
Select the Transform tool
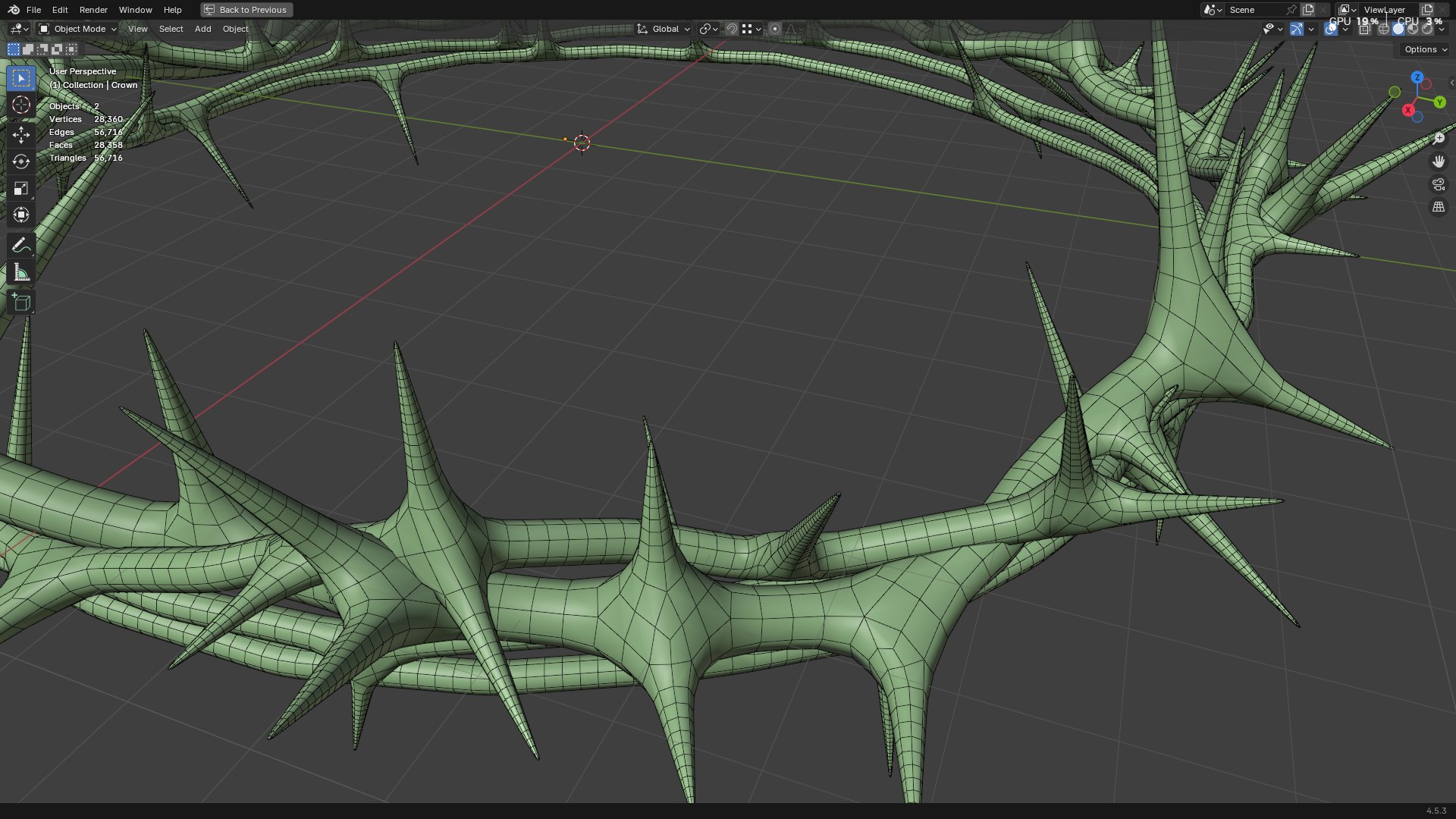21,215
